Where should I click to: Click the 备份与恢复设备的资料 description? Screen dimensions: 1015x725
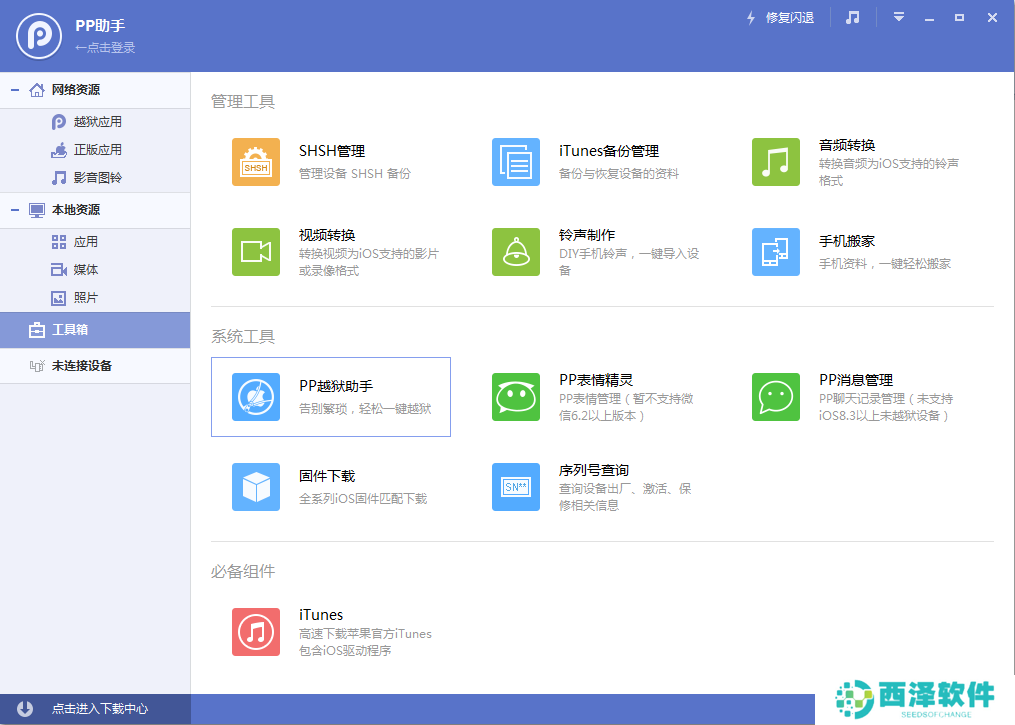pos(619,174)
